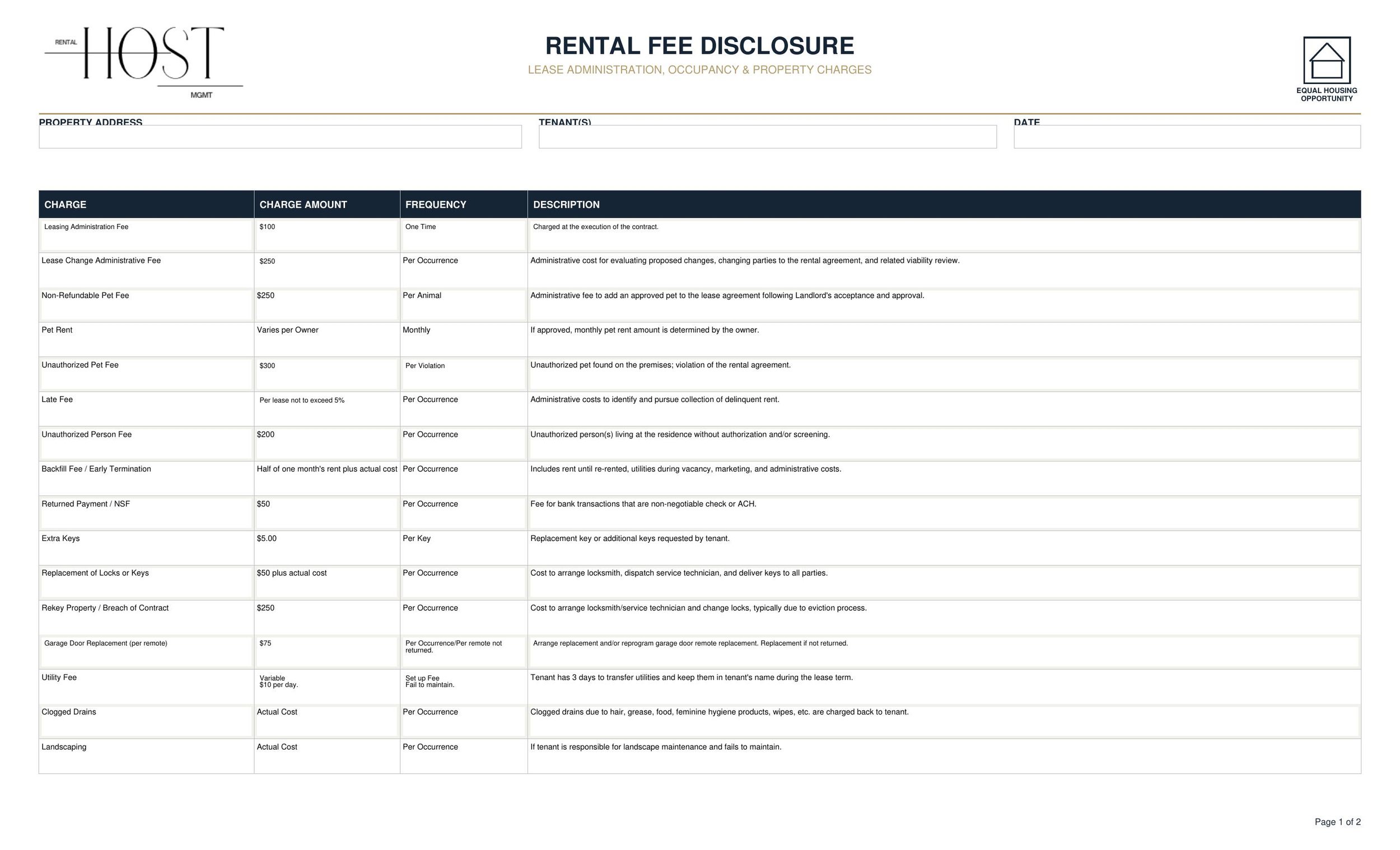Image resolution: width=1400 pixels, height=850 pixels.
Task: Click the Unauthorized Person Fee cell
Action: click(147, 443)
